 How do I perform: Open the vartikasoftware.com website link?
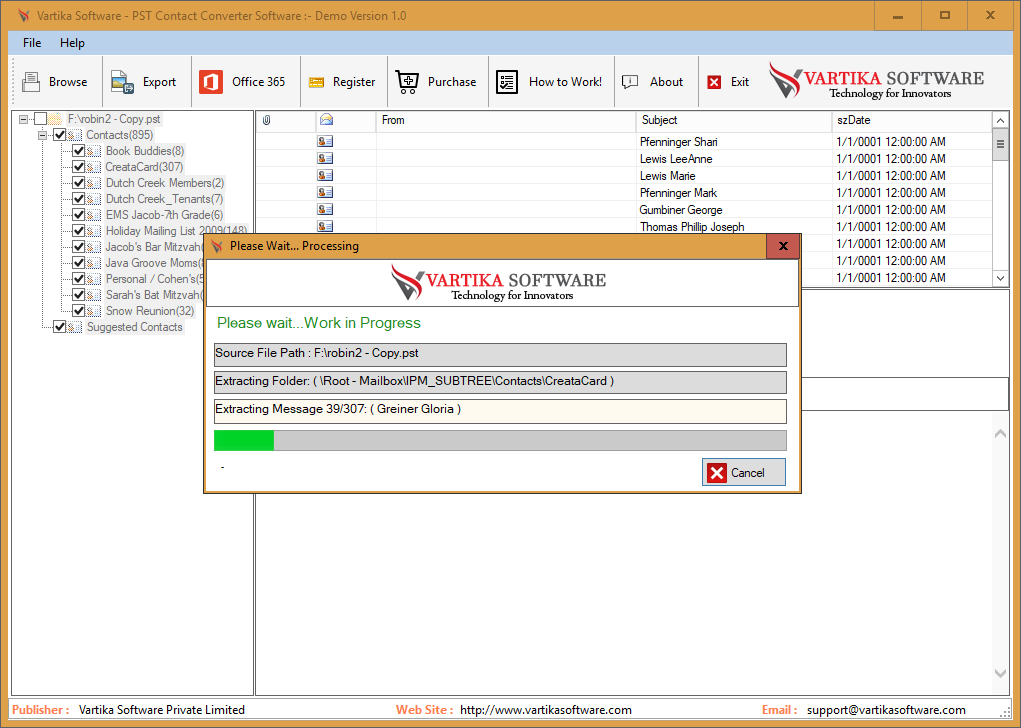point(546,710)
